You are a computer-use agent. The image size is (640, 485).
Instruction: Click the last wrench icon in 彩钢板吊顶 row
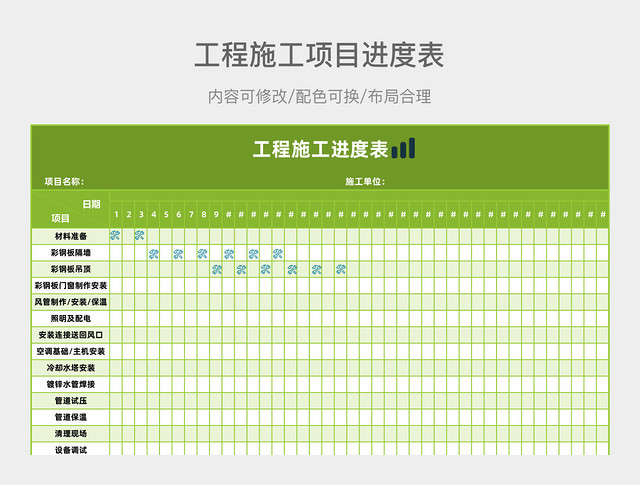pyautogui.click(x=341, y=269)
